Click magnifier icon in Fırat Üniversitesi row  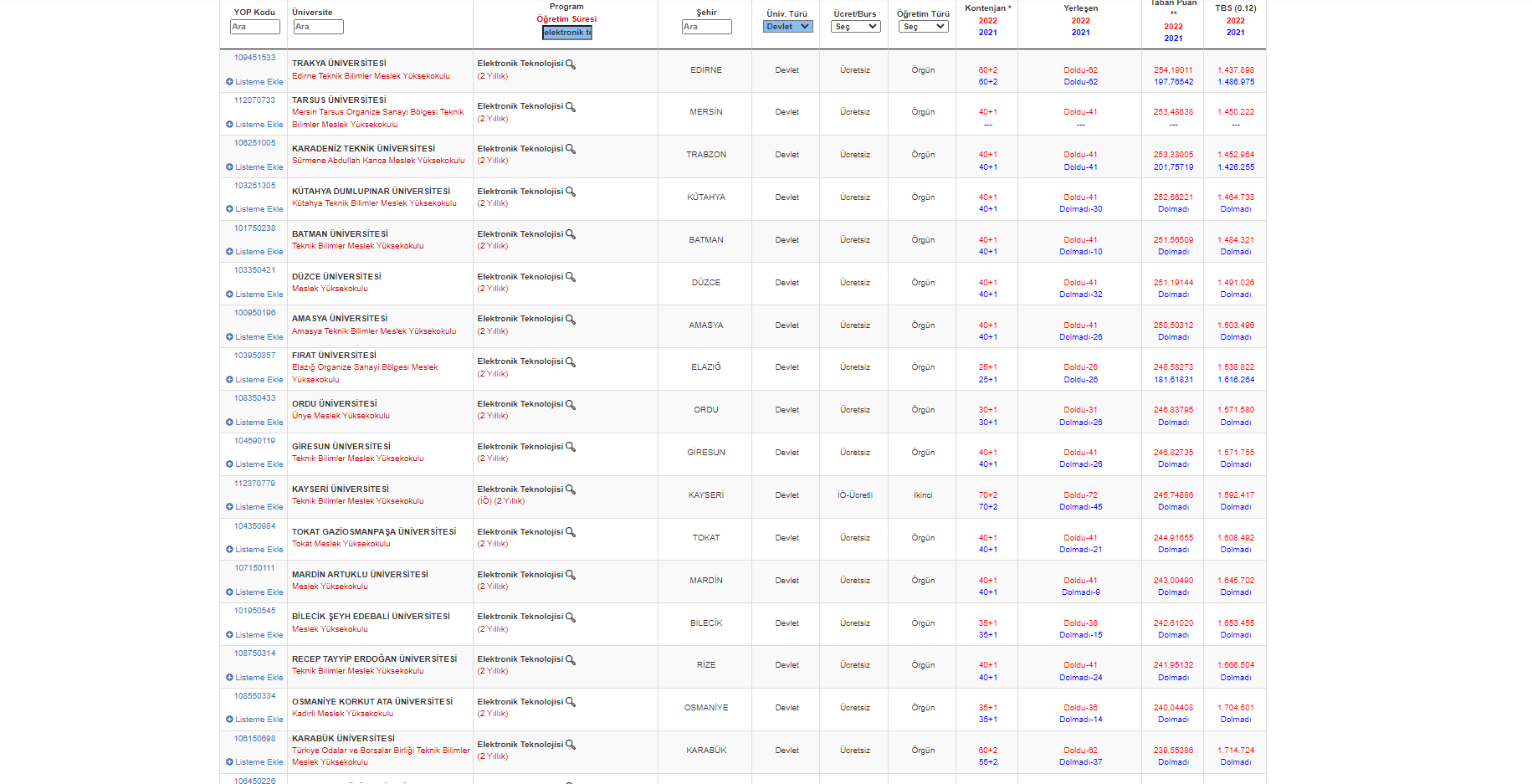point(571,362)
